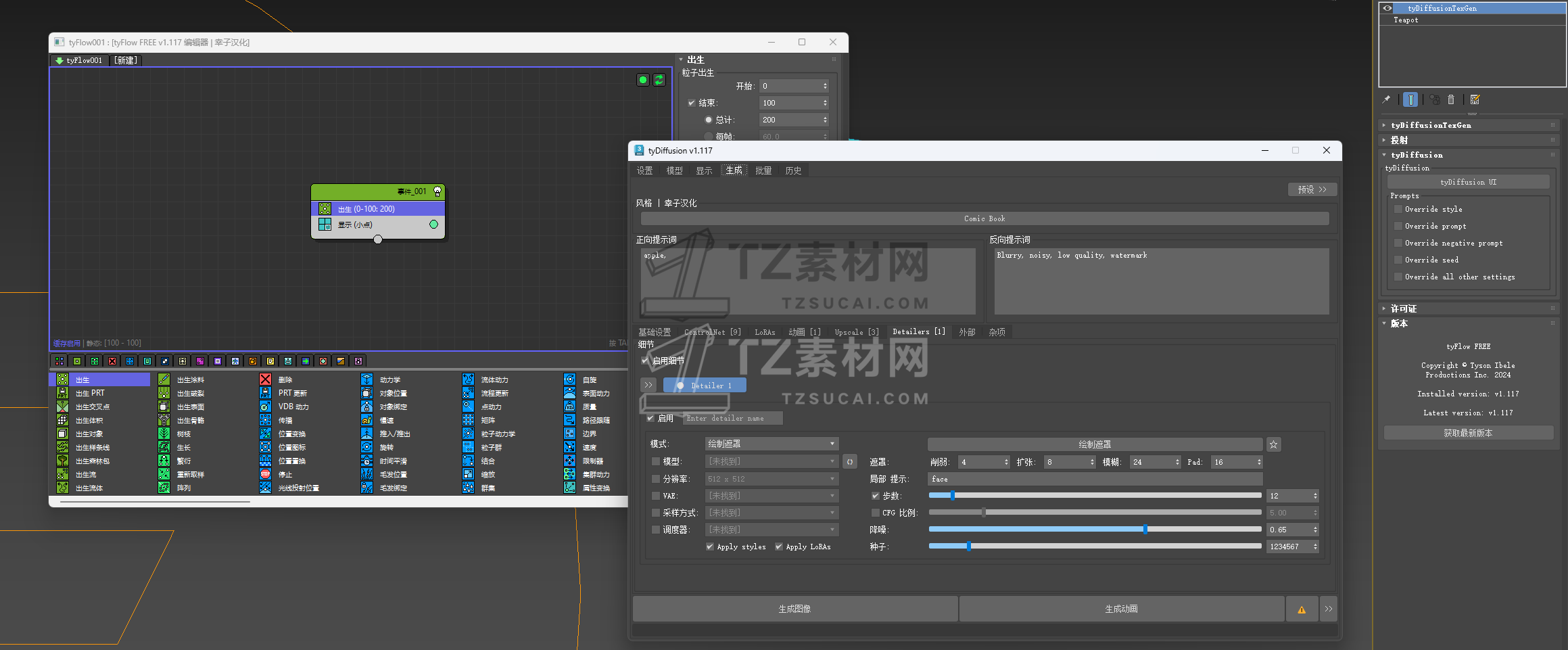Image resolution: width=1568 pixels, height=650 pixels.
Task: Select the 停止 STOP operator icon
Action: pos(265,474)
